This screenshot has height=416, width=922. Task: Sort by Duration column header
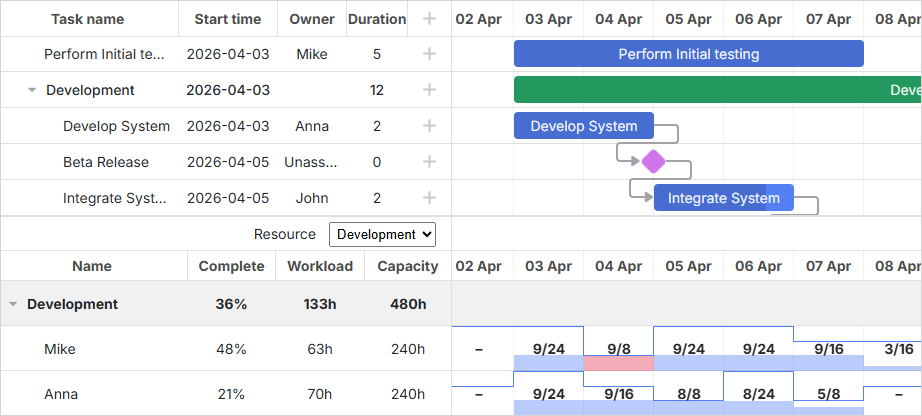click(377, 19)
